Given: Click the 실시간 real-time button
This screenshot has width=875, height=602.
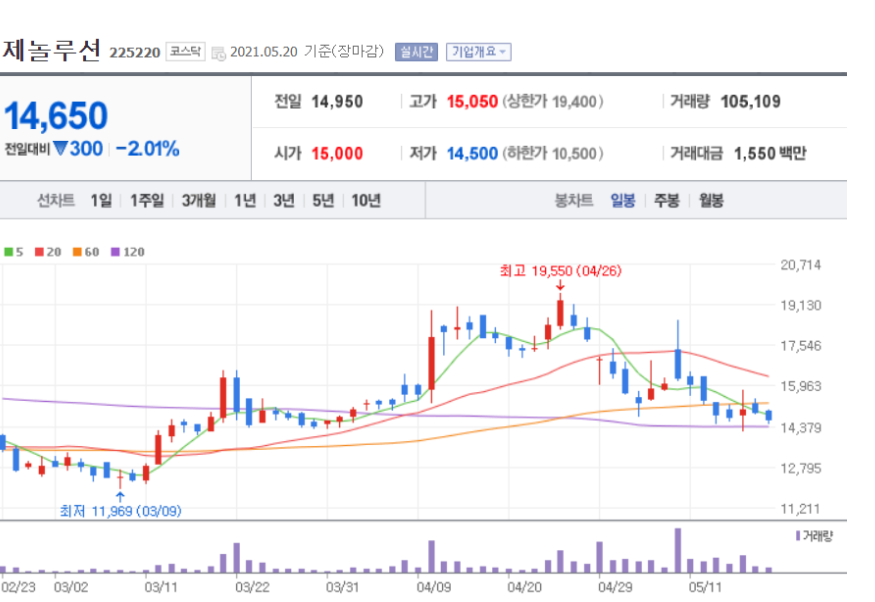Looking at the screenshot, I should 416,52.
